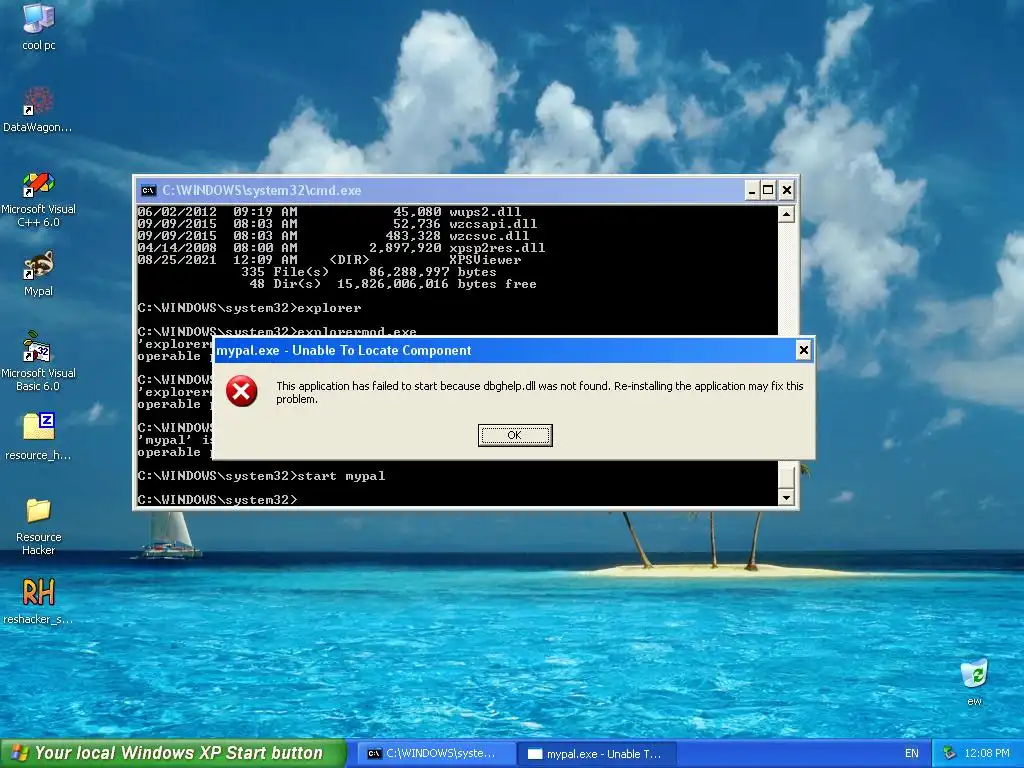
Task: Click the red error icon in dialog
Action: [x=242, y=391]
